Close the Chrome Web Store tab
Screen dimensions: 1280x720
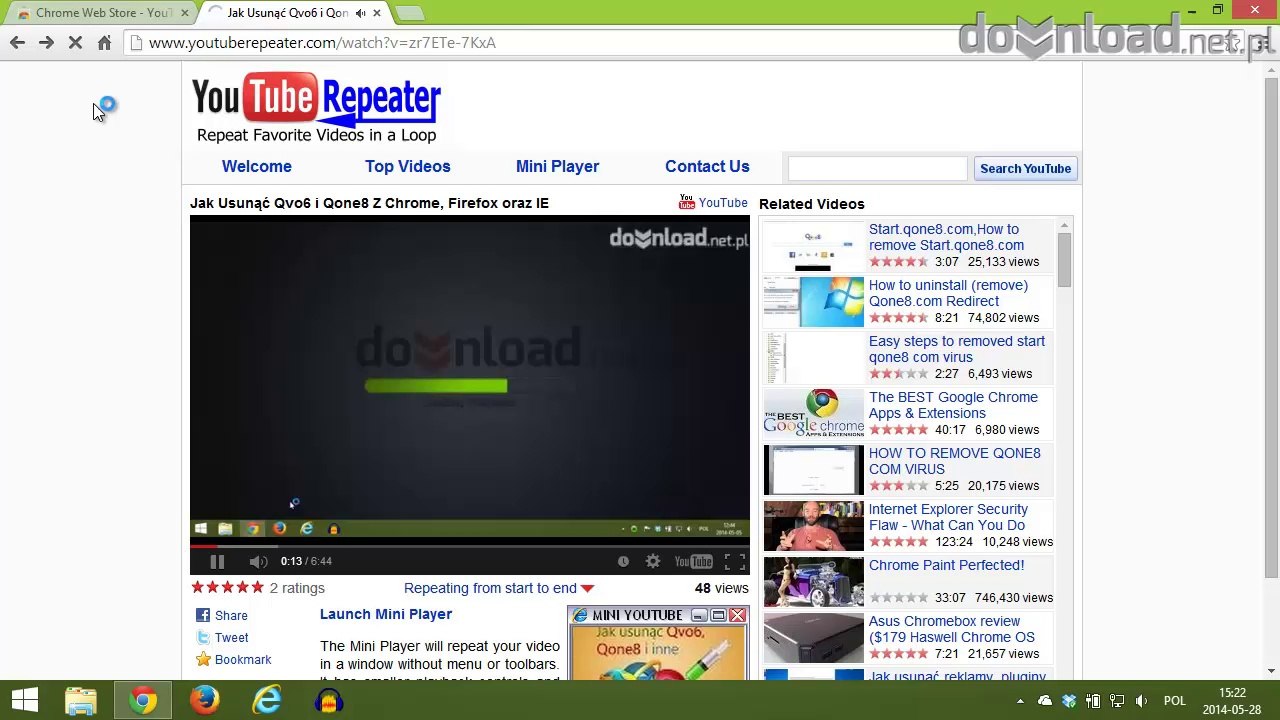tap(184, 13)
